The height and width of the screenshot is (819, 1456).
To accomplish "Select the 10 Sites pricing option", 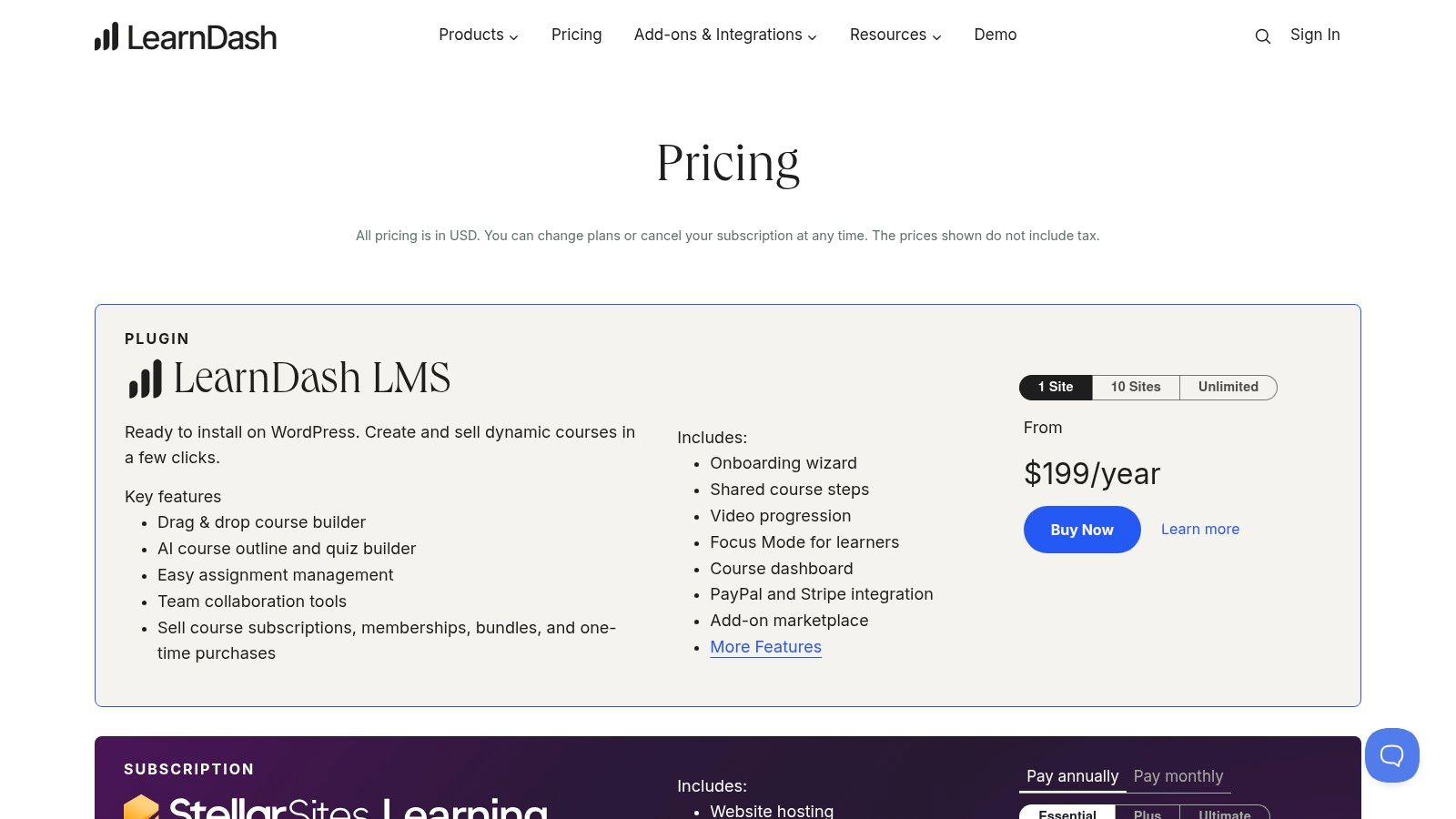I will pyautogui.click(x=1135, y=387).
